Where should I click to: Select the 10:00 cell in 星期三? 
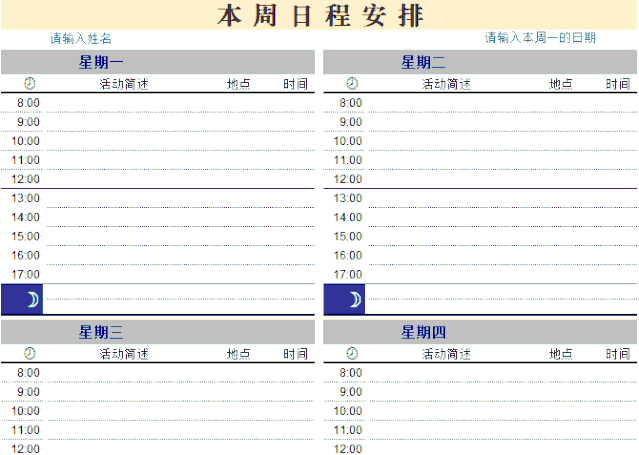(25, 411)
